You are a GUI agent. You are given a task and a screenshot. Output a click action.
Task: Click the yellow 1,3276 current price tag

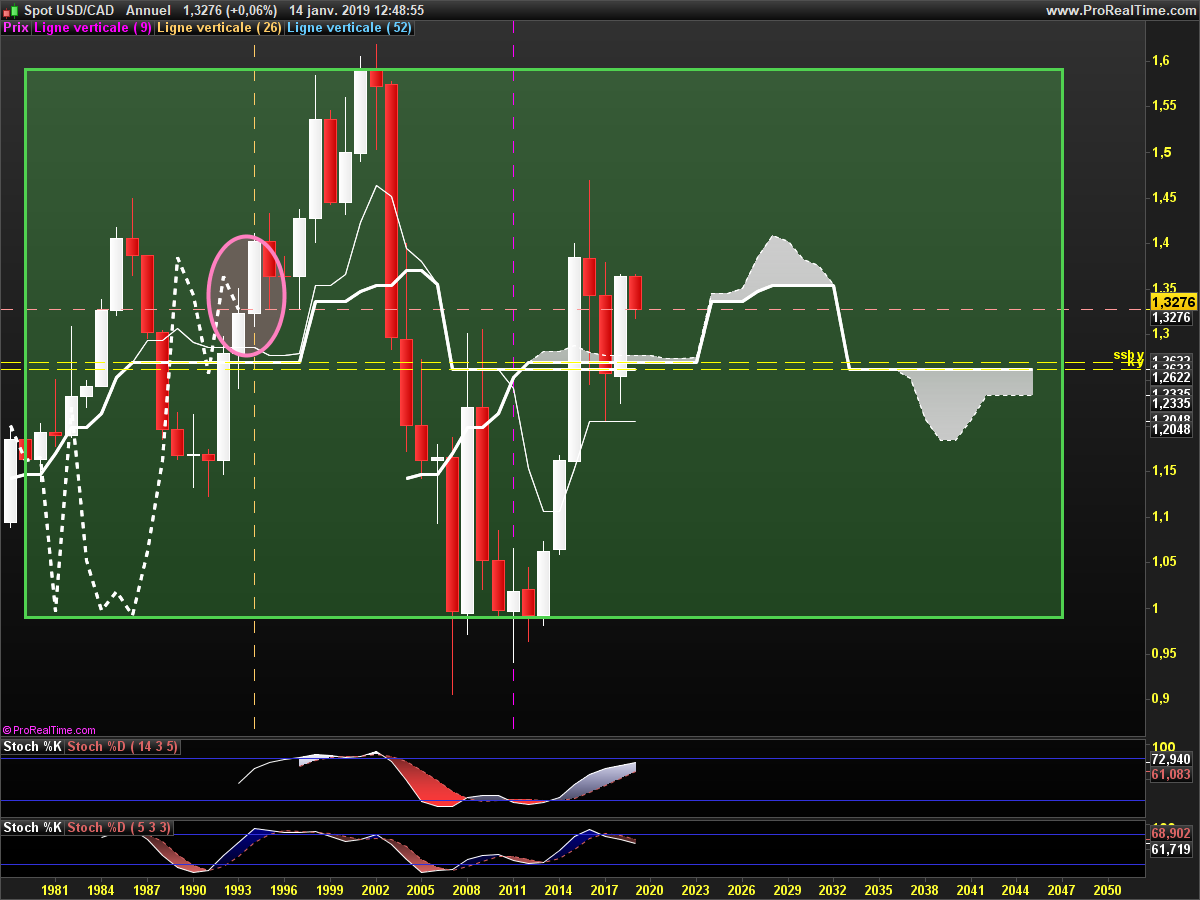[x=1172, y=302]
